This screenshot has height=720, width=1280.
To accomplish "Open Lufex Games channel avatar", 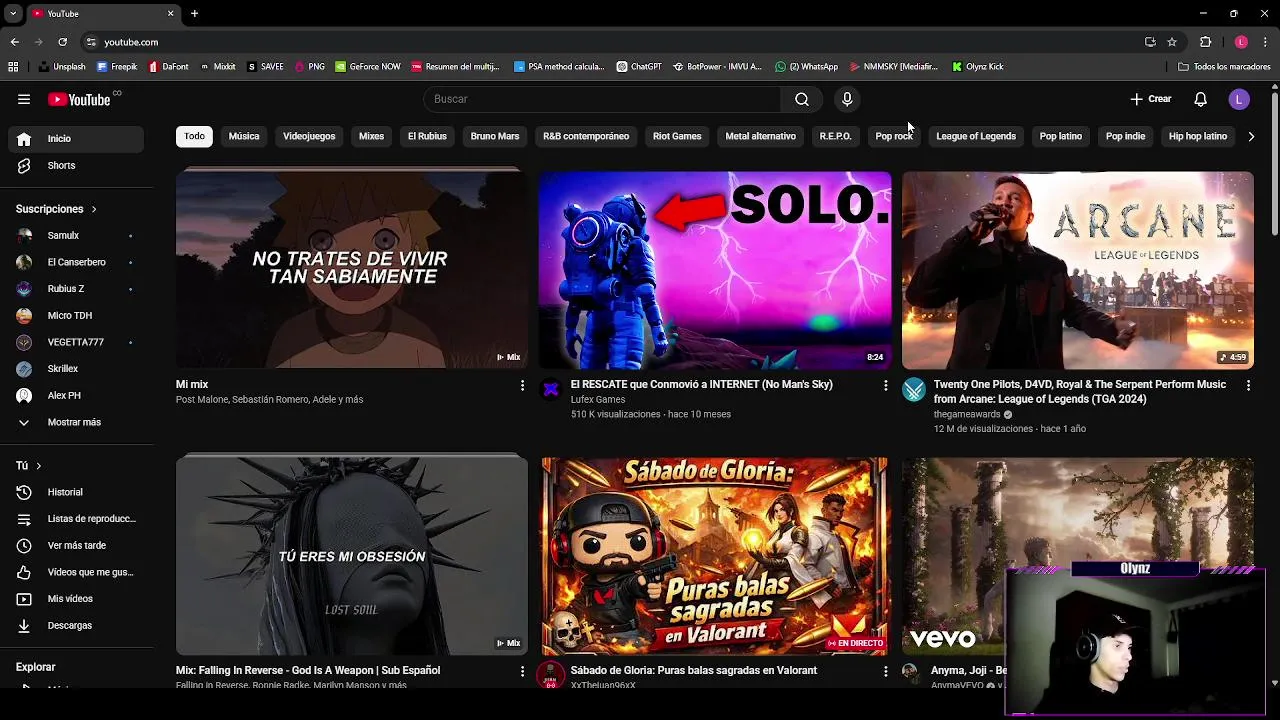I will click(551, 389).
